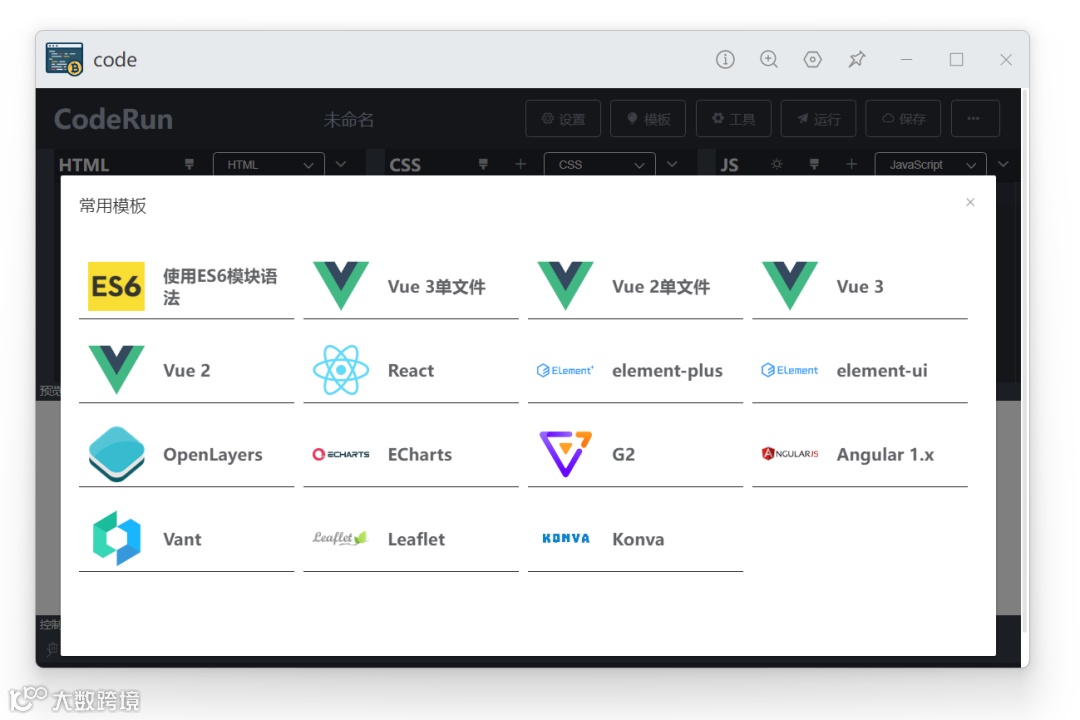Click the 模板 templates button
Screen dimensions: 1080x720
648,119
